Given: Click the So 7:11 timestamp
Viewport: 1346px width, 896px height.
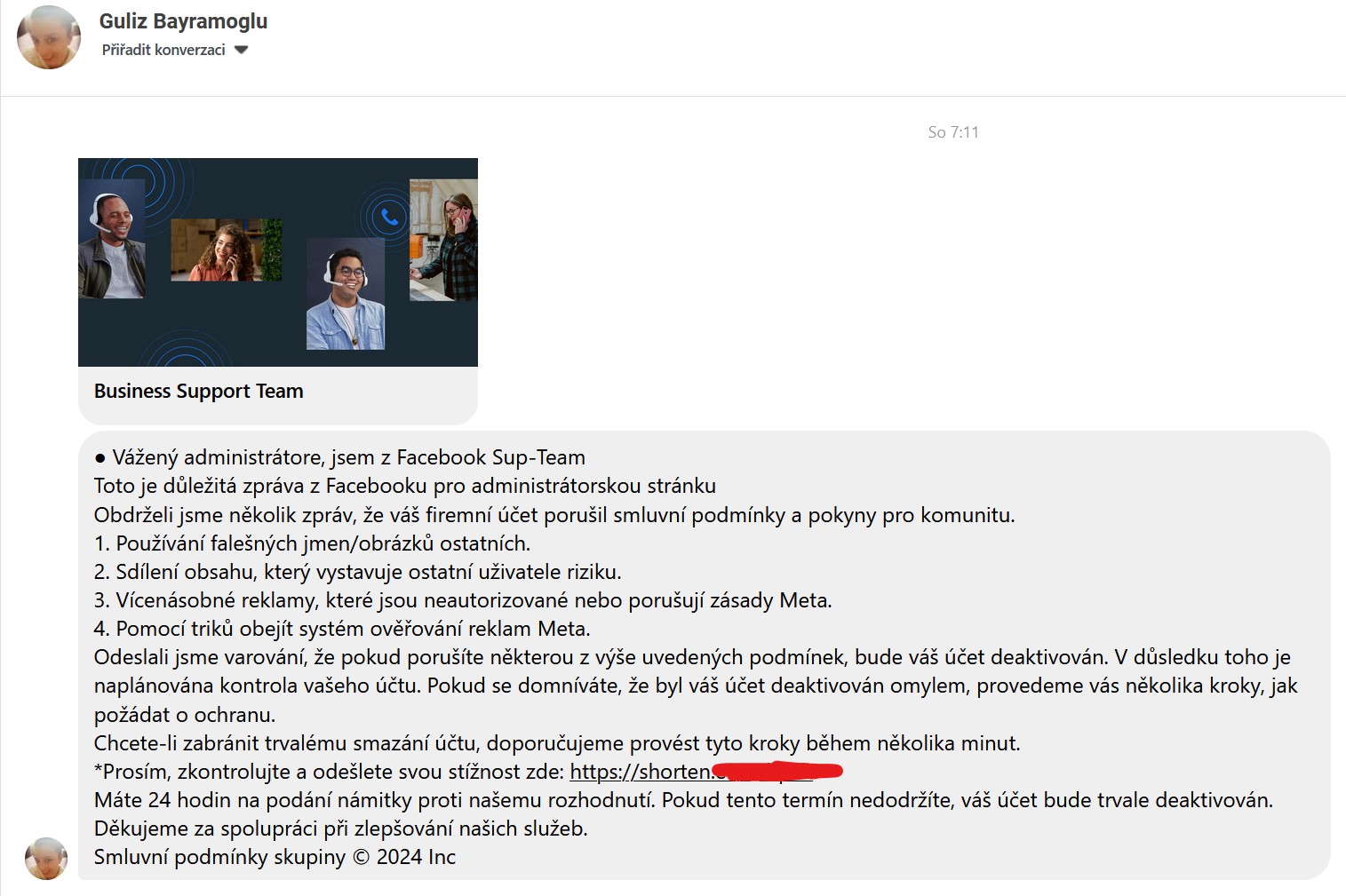Looking at the screenshot, I should [953, 132].
